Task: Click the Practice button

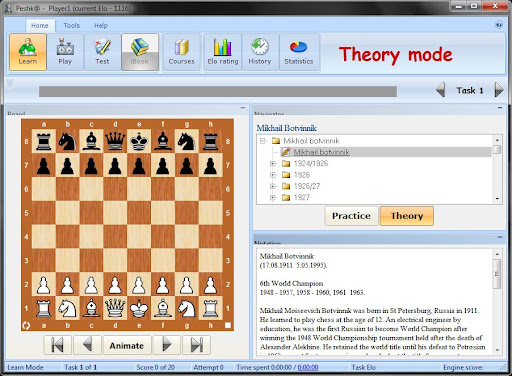Action: (351, 216)
